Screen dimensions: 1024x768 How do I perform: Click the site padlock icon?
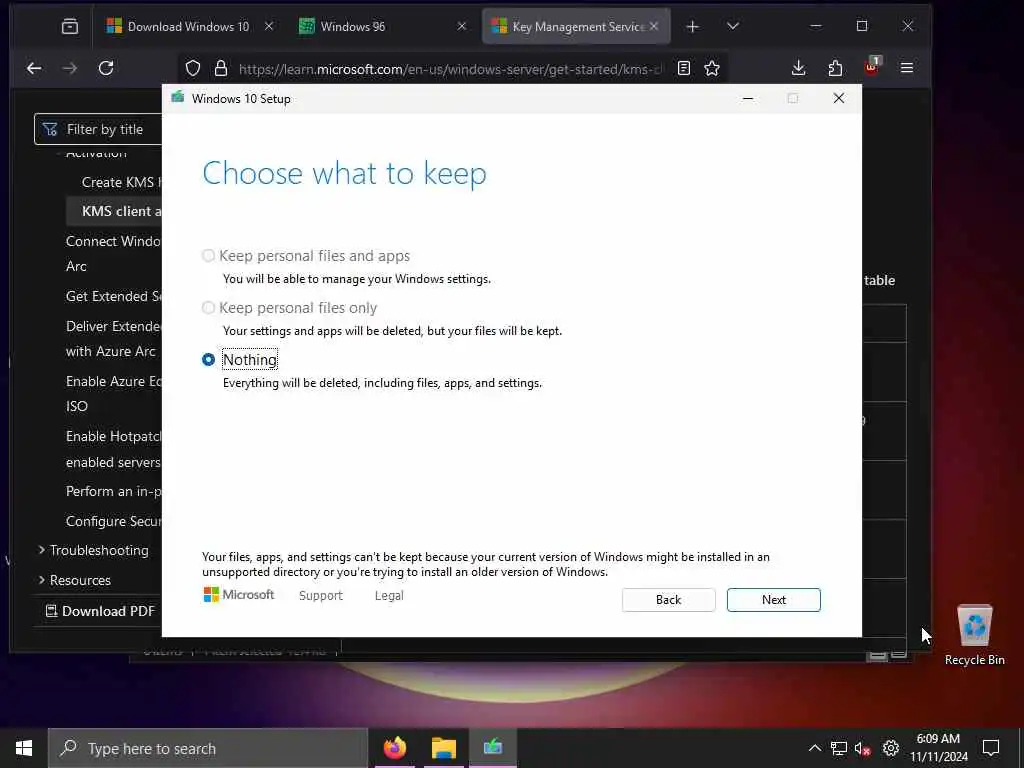[x=221, y=68]
